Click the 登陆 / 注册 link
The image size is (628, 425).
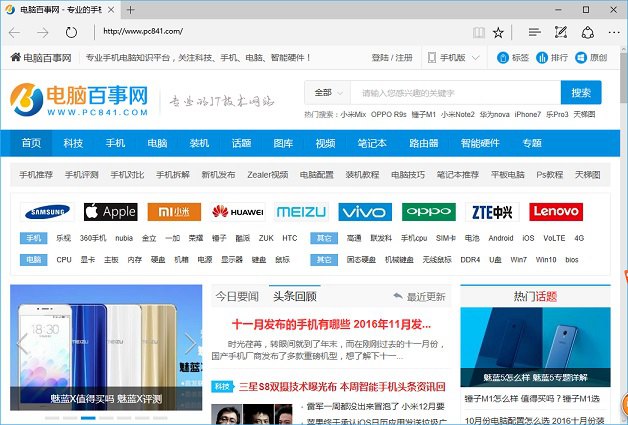click(x=392, y=58)
